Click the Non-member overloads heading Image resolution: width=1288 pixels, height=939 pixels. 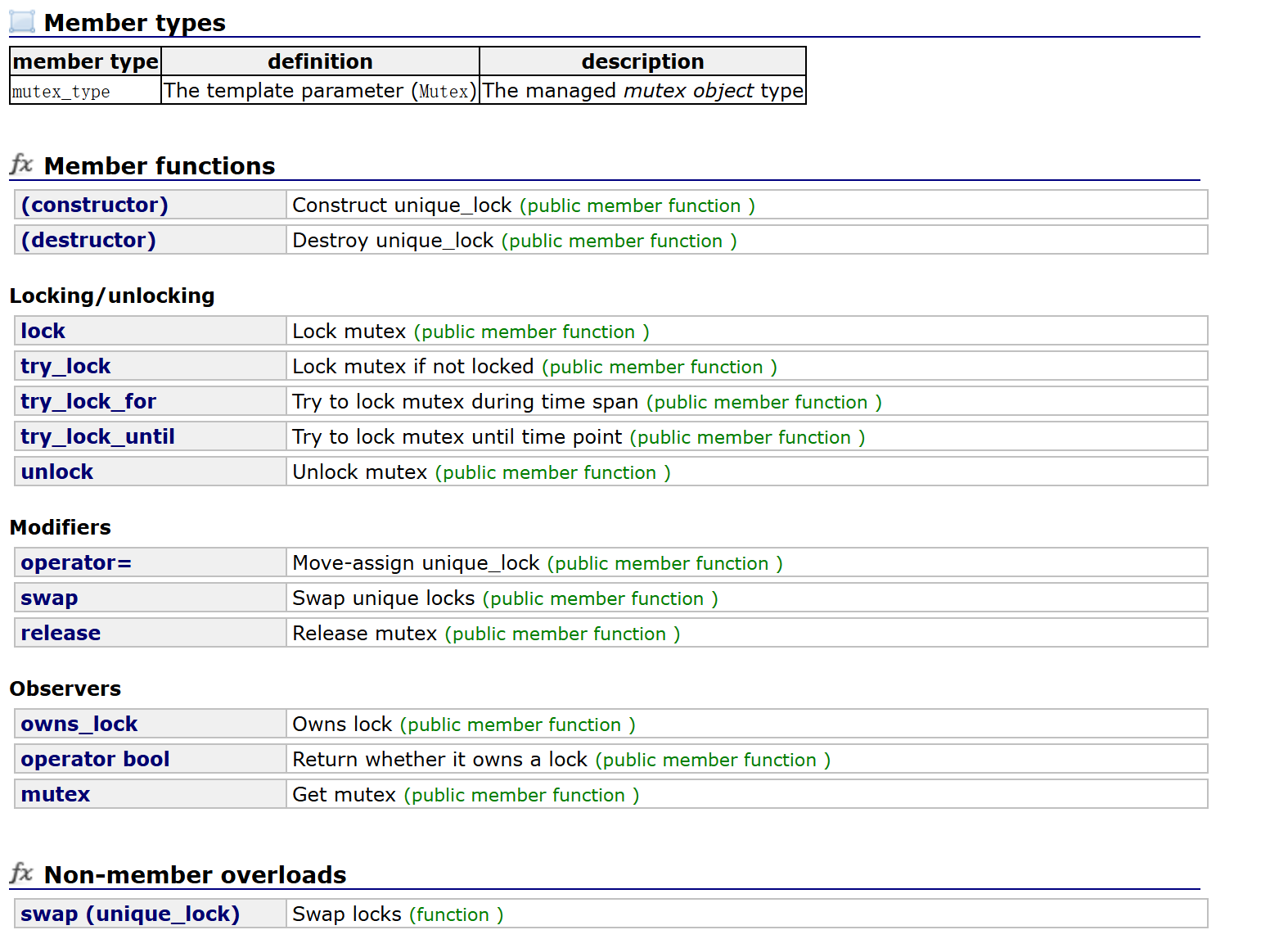[x=196, y=874]
